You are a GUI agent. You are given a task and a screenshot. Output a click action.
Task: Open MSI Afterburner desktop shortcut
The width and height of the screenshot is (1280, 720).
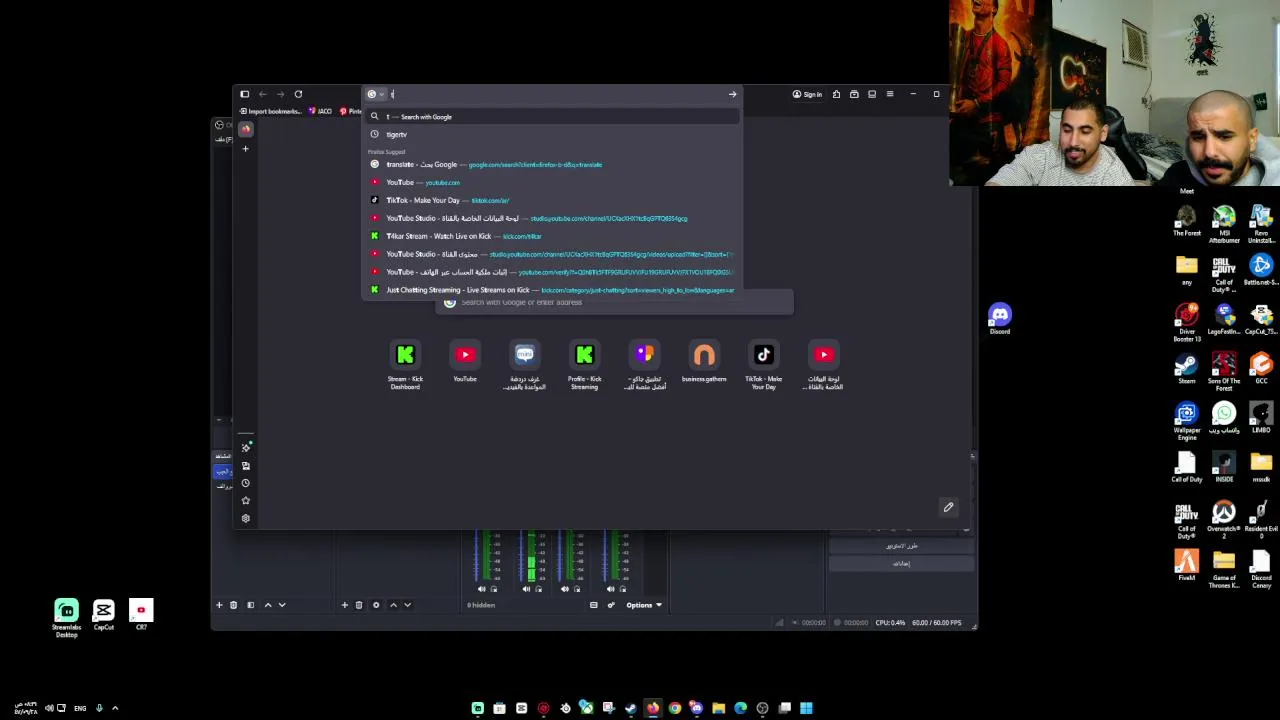(1224, 224)
